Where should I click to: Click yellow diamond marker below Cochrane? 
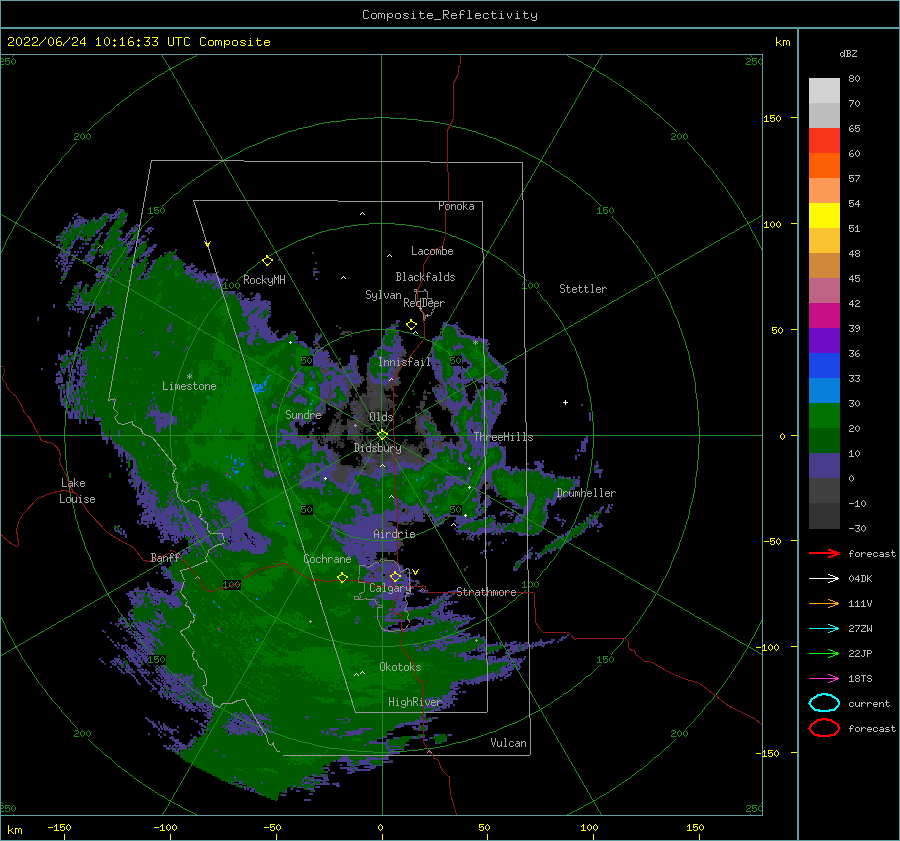click(342, 578)
